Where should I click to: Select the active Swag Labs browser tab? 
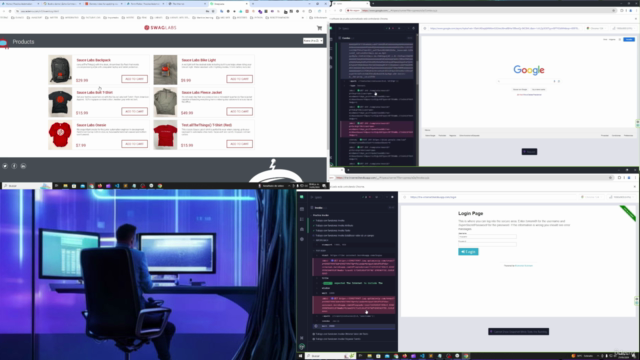coord(228,4)
